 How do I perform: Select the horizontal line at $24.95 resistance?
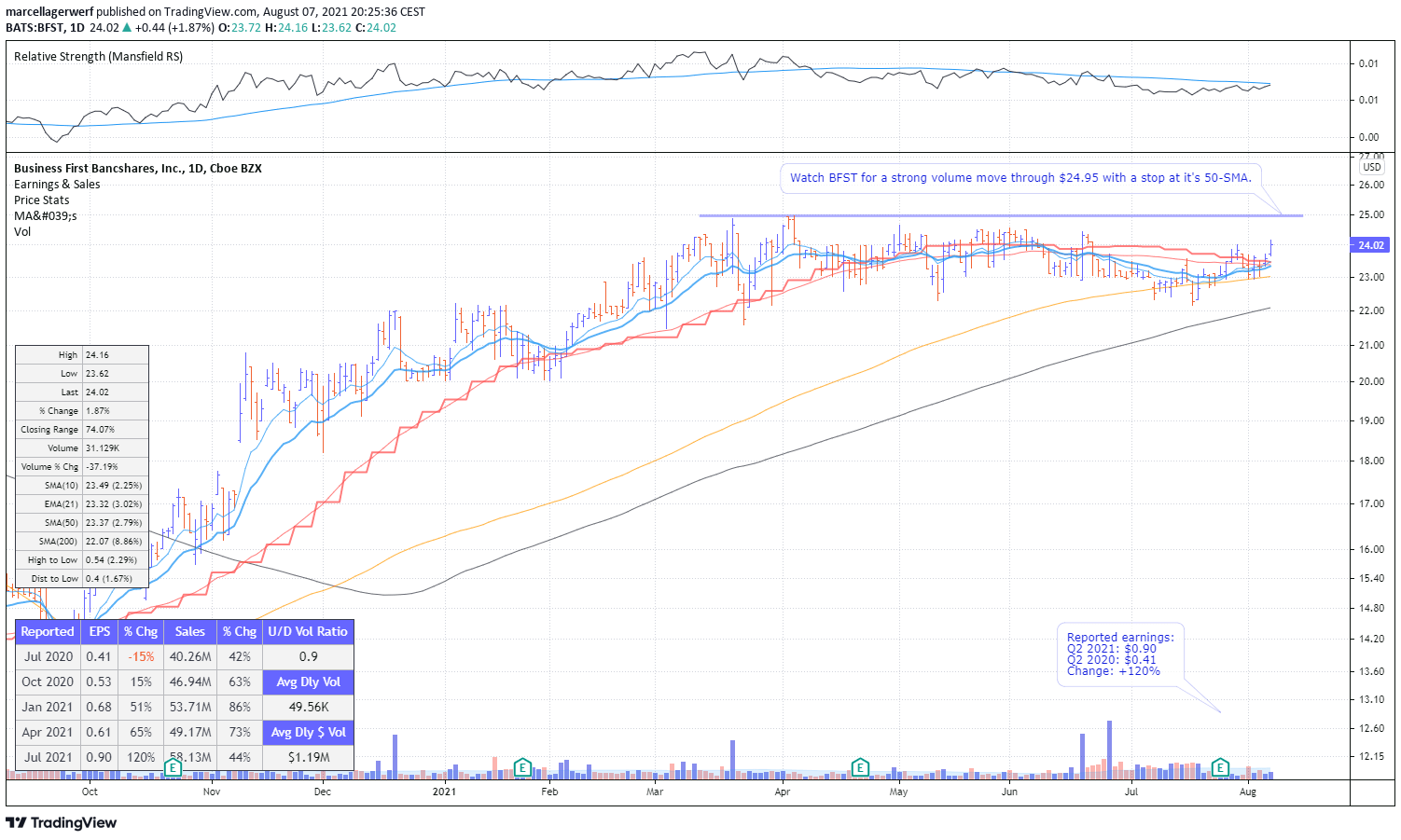(x=1000, y=216)
